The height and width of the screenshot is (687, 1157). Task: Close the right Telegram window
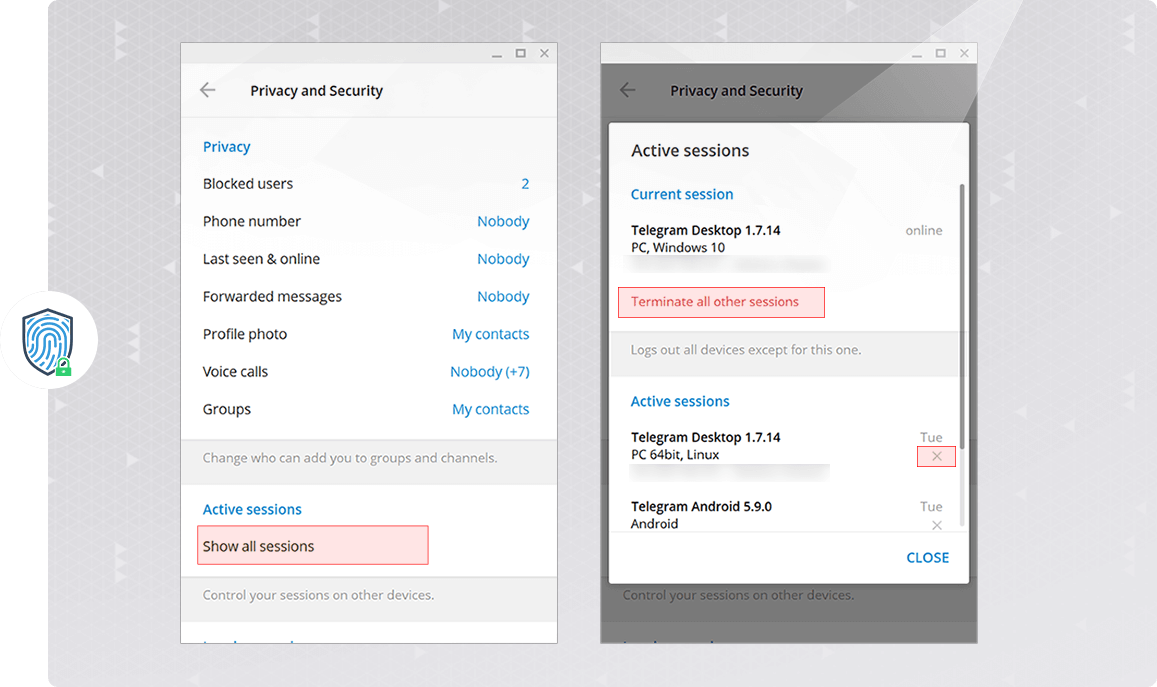pyautogui.click(x=964, y=53)
